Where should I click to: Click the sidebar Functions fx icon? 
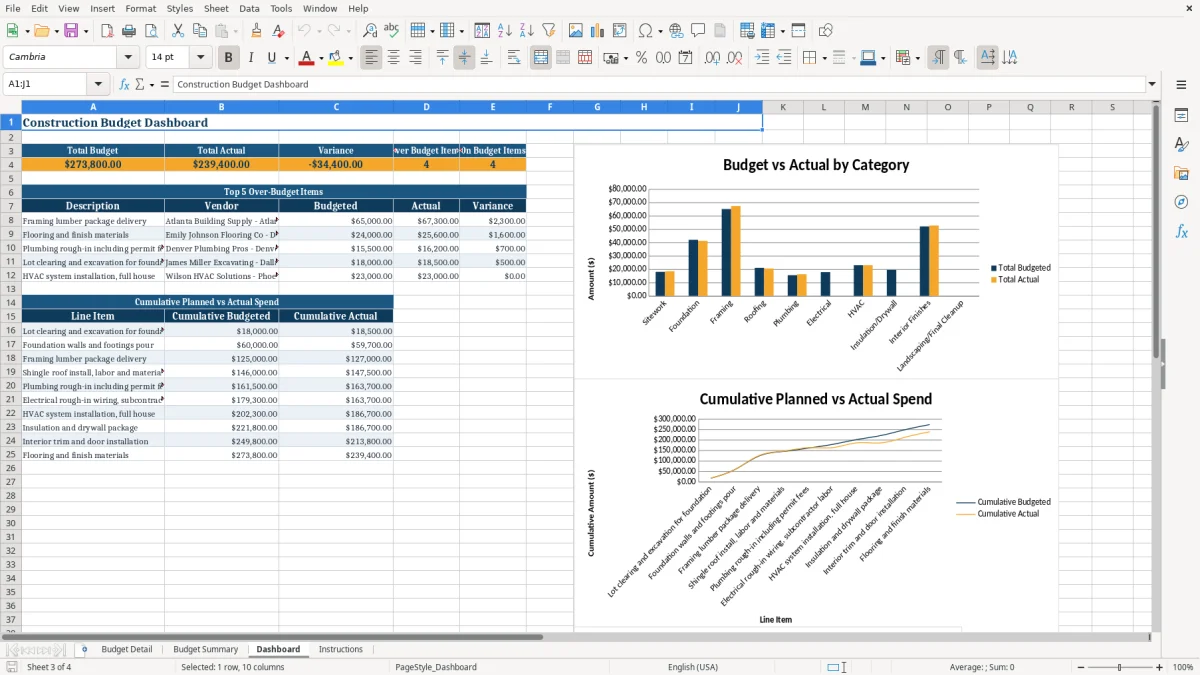coord(1181,231)
